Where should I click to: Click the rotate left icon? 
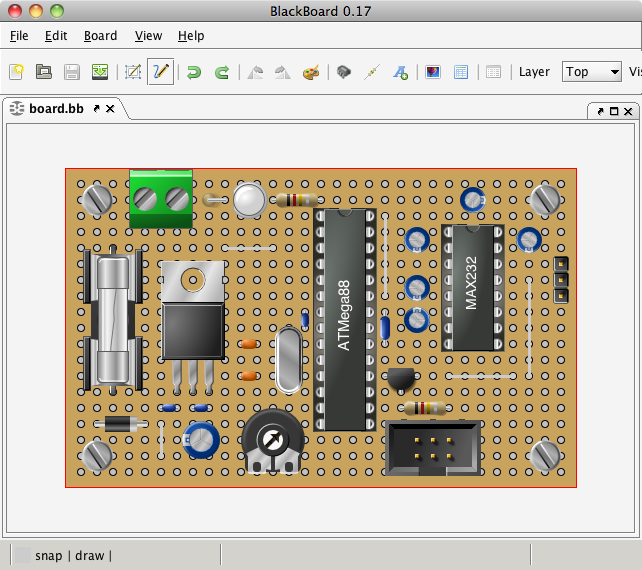(255, 72)
